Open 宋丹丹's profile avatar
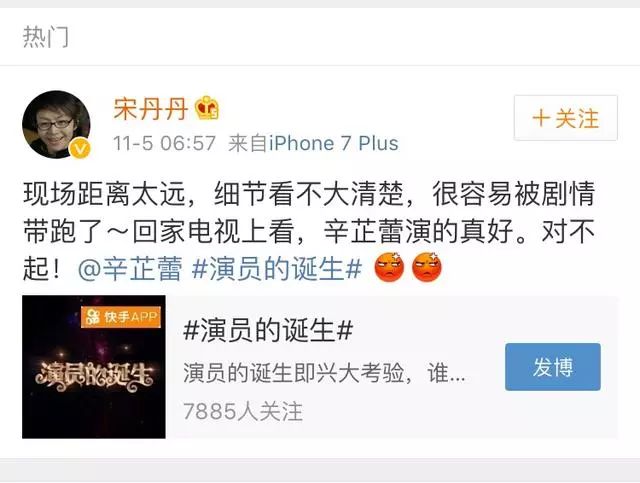640x483 pixels. (56, 125)
